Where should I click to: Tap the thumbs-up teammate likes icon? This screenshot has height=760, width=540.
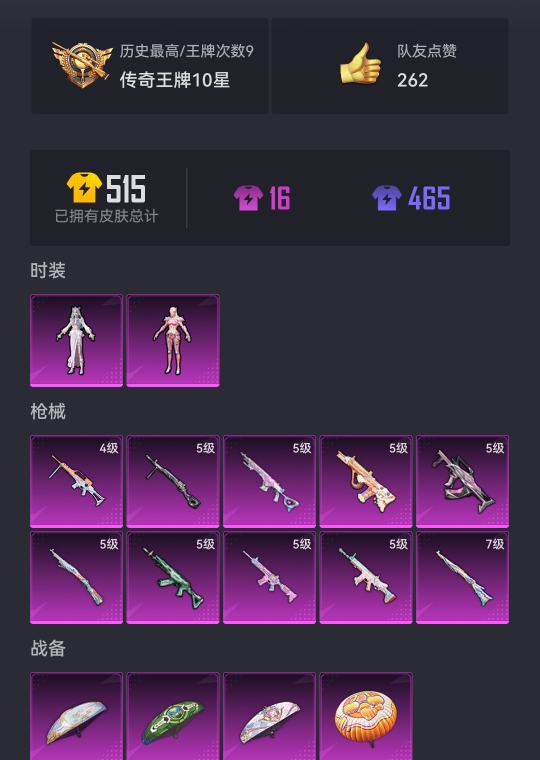click(361, 63)
